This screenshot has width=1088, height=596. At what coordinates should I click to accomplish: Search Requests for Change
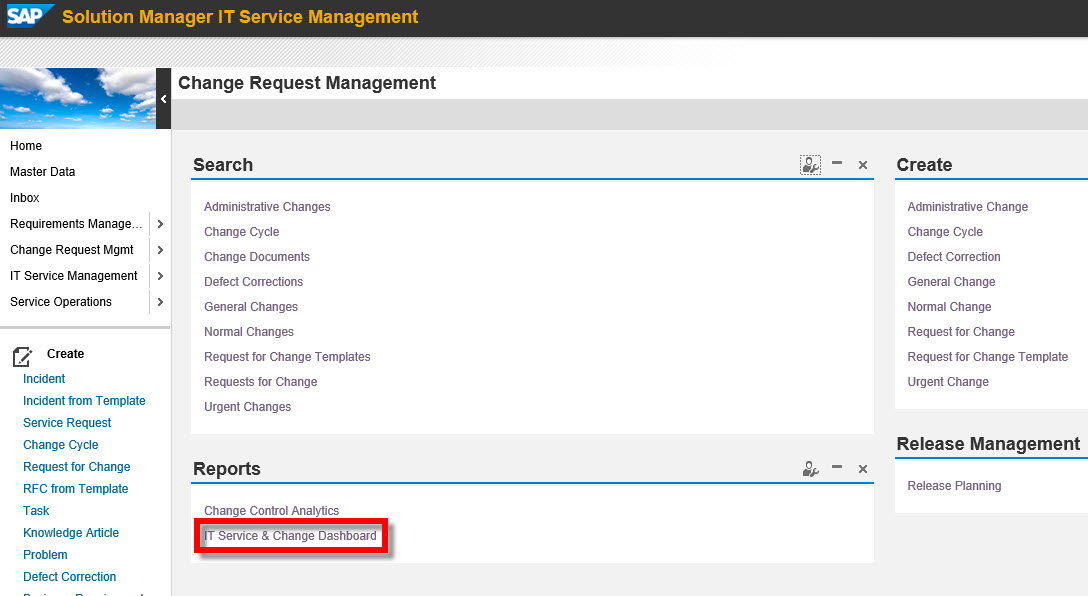(x=260, y=382)
